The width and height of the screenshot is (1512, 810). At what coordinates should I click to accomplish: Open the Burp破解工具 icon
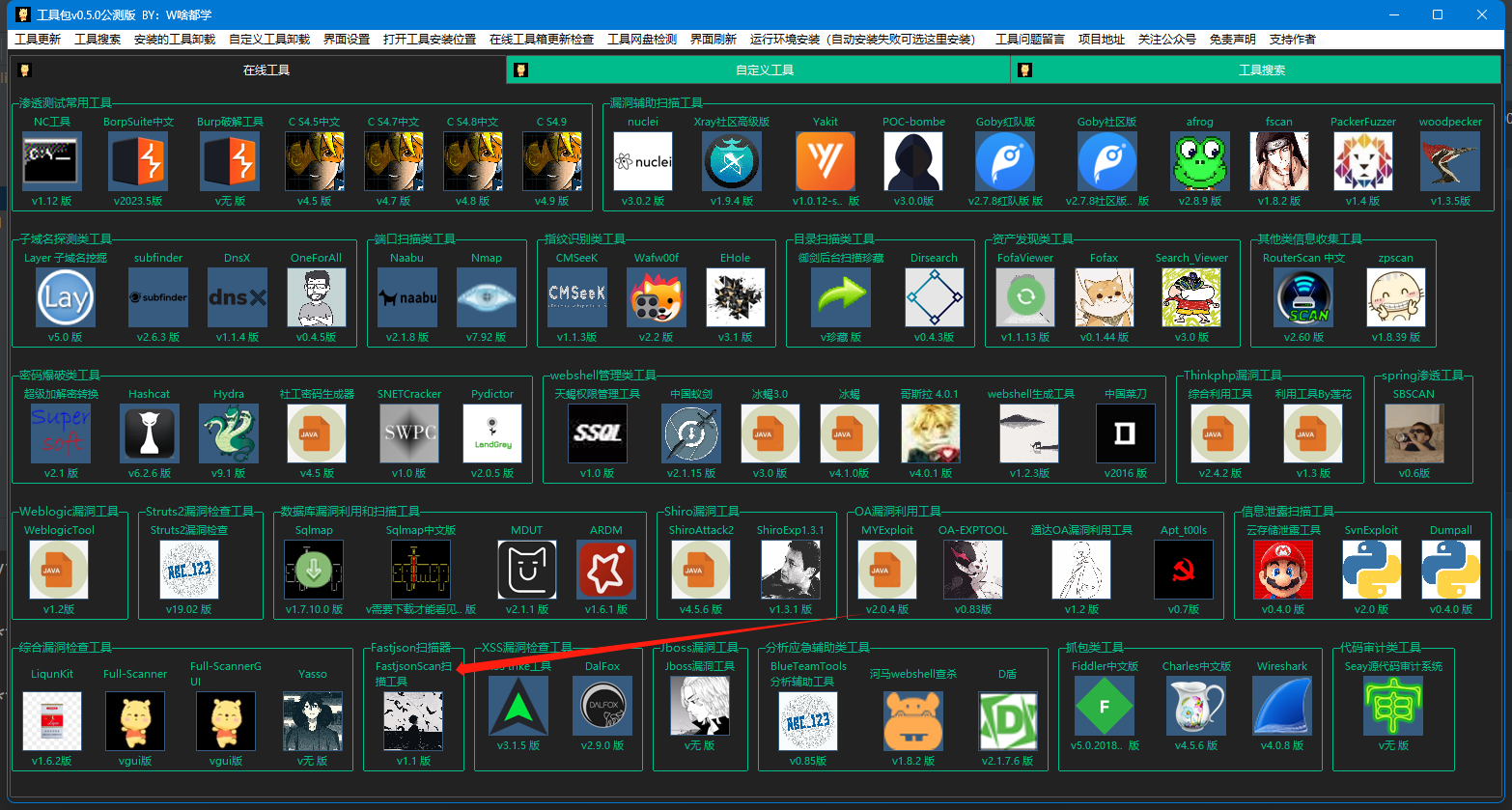pos(230,161)
